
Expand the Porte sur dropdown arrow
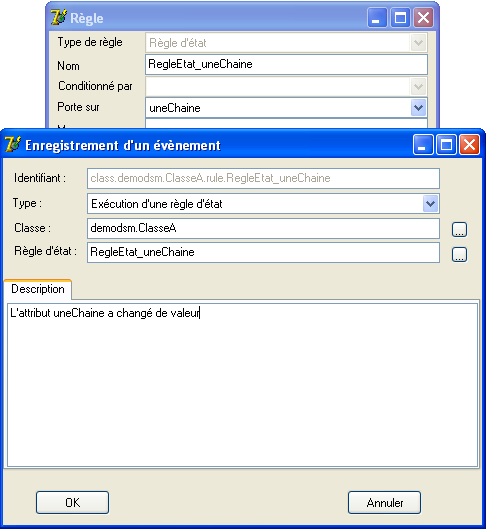coord(418,108)
